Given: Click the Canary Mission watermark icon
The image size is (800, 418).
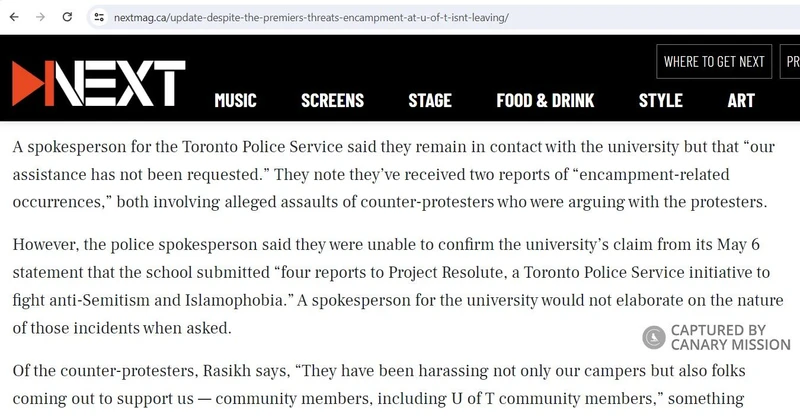Looking at the screenshot, I should coord(654,337).
